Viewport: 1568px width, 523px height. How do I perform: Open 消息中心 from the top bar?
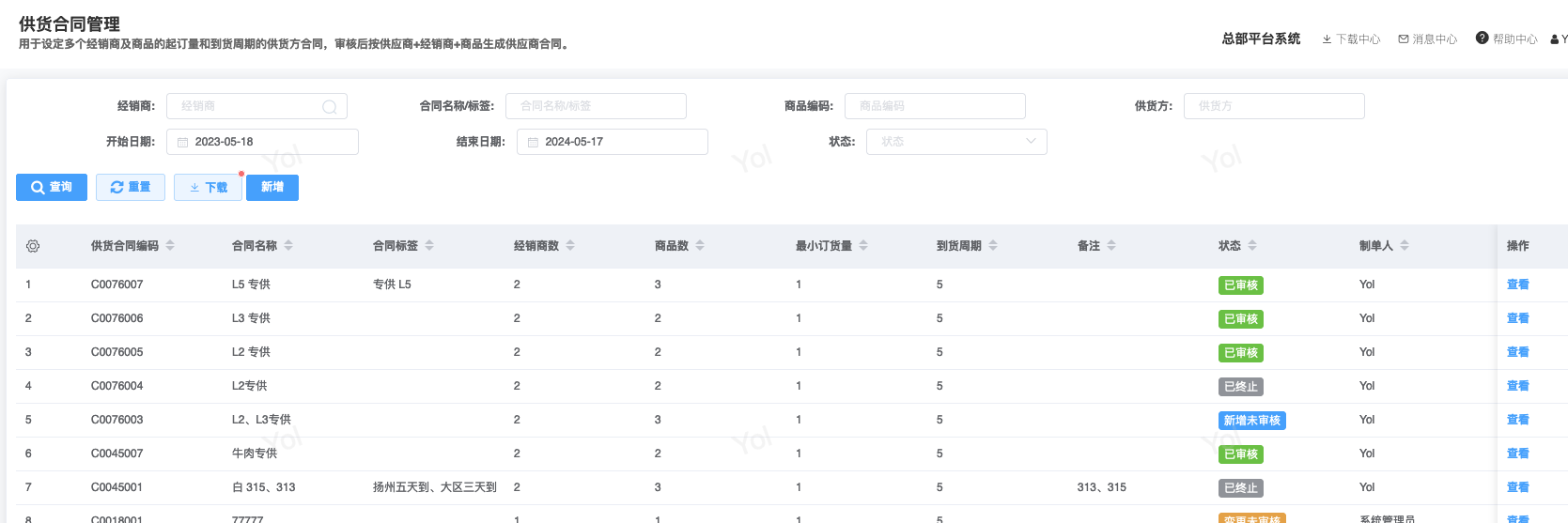pyautogui.click(x=1427, y=39)
